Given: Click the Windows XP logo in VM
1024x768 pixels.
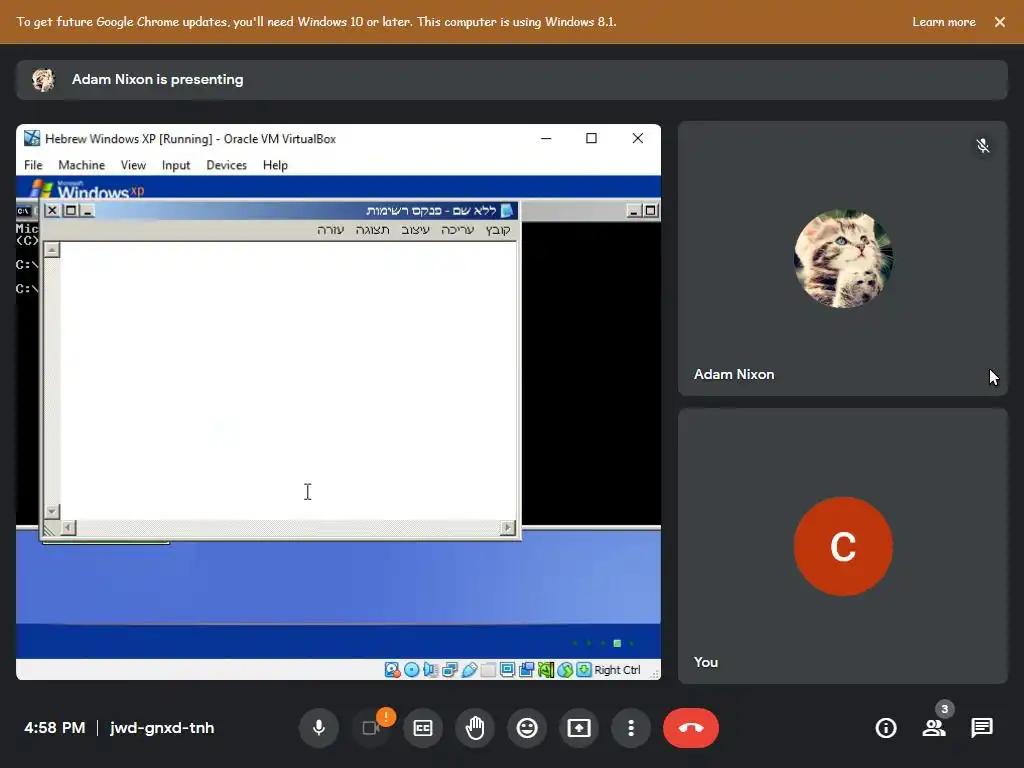Looking at the screenshot, I should click(x=86, y=189).
